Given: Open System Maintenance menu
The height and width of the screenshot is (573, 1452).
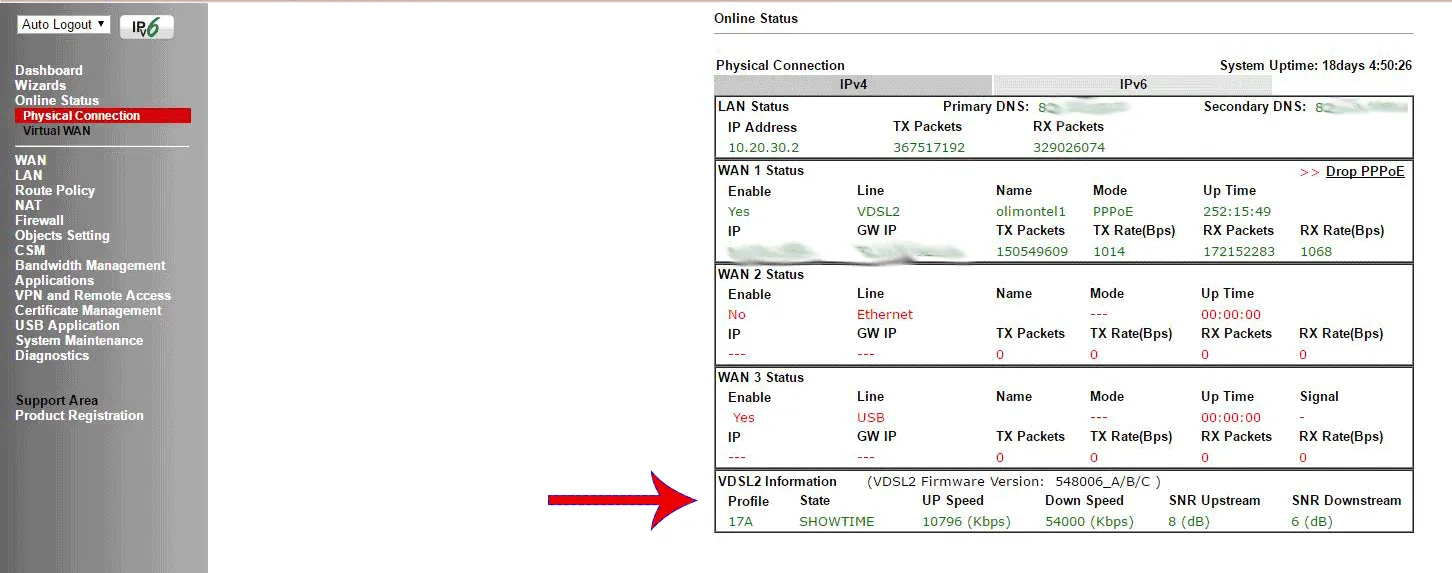Looking at the screenshot, I should tap(79, 340).
